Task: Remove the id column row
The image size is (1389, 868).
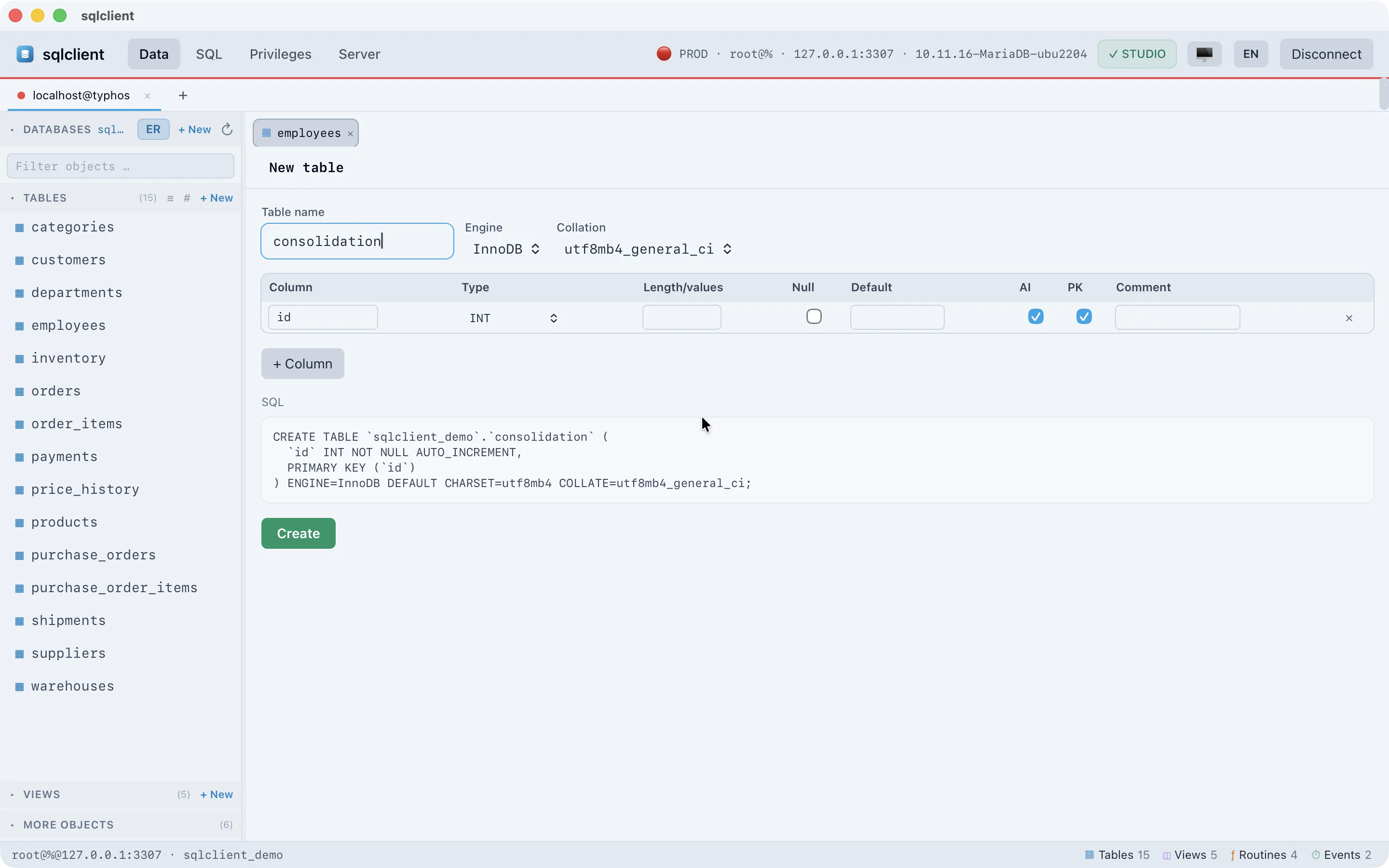Action: (x=1349, y=318)
